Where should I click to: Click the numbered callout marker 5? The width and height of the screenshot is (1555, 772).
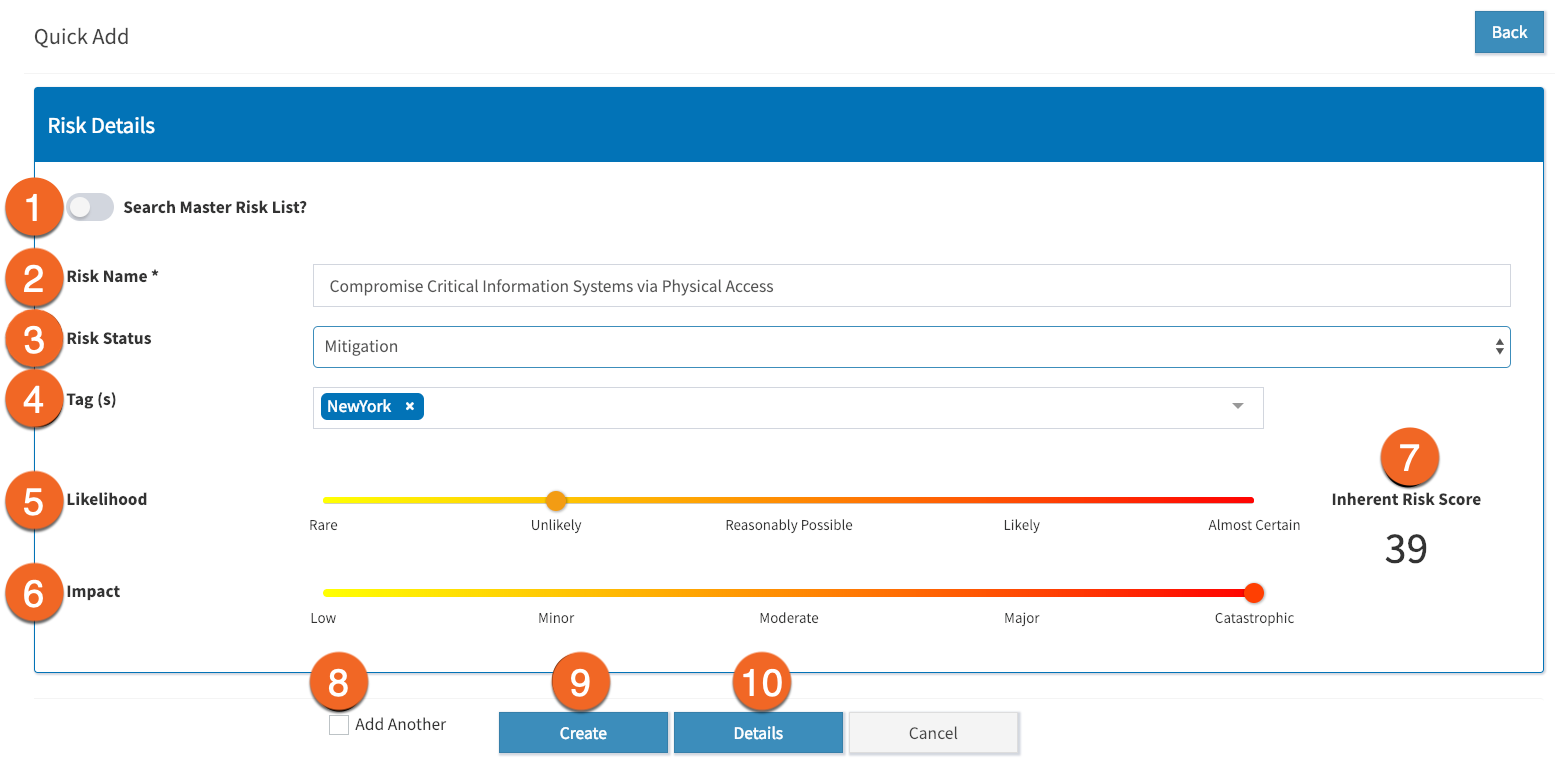point(33,501)
